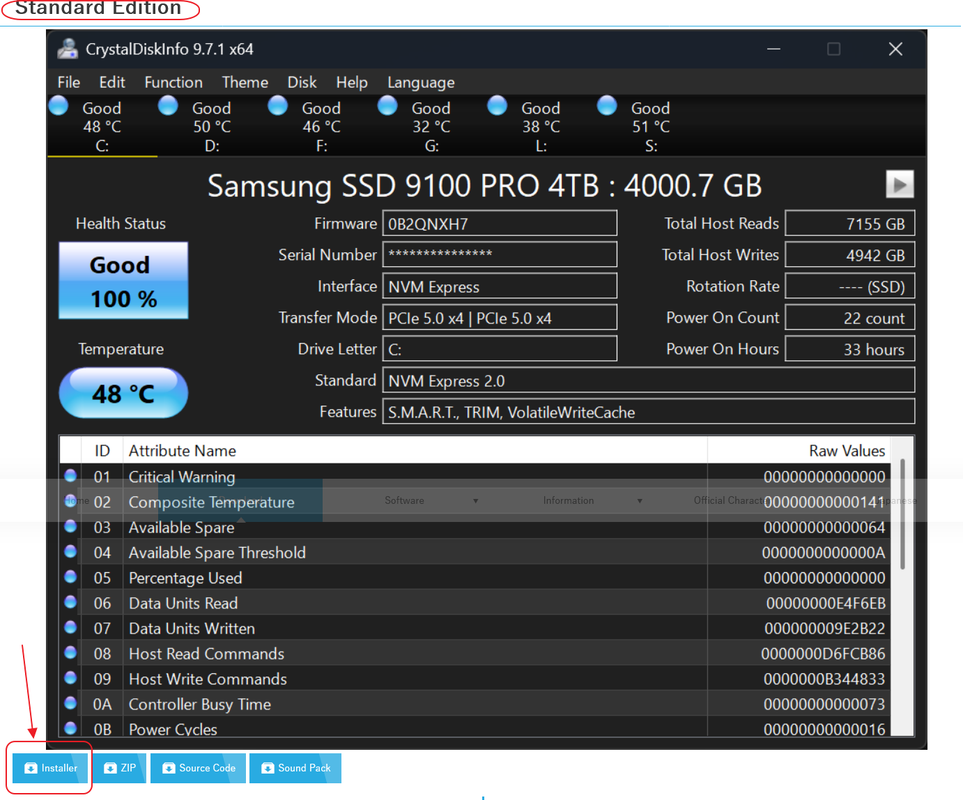Viewport: 963px width, 800px height.
Task: Click the Attribute Name column header
Action: click(x=415, y=451)
